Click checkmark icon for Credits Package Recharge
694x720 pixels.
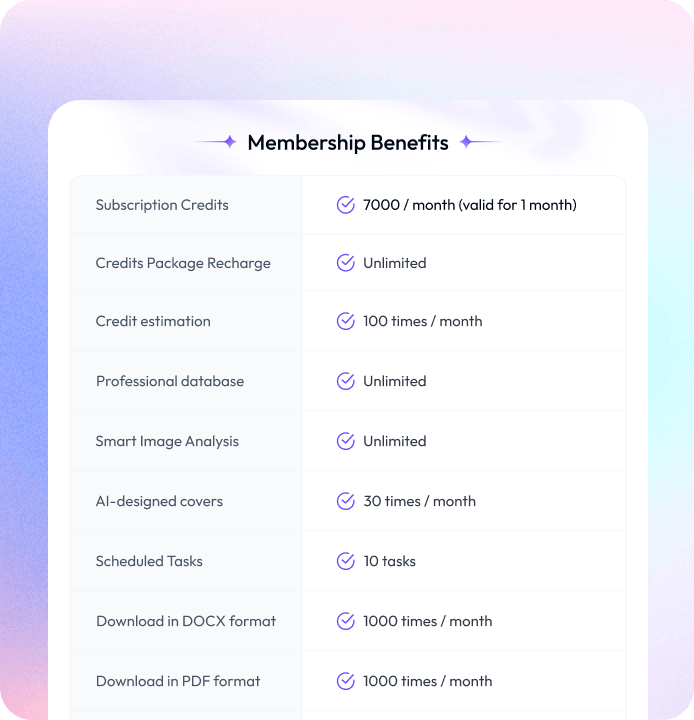pos(346,263)
